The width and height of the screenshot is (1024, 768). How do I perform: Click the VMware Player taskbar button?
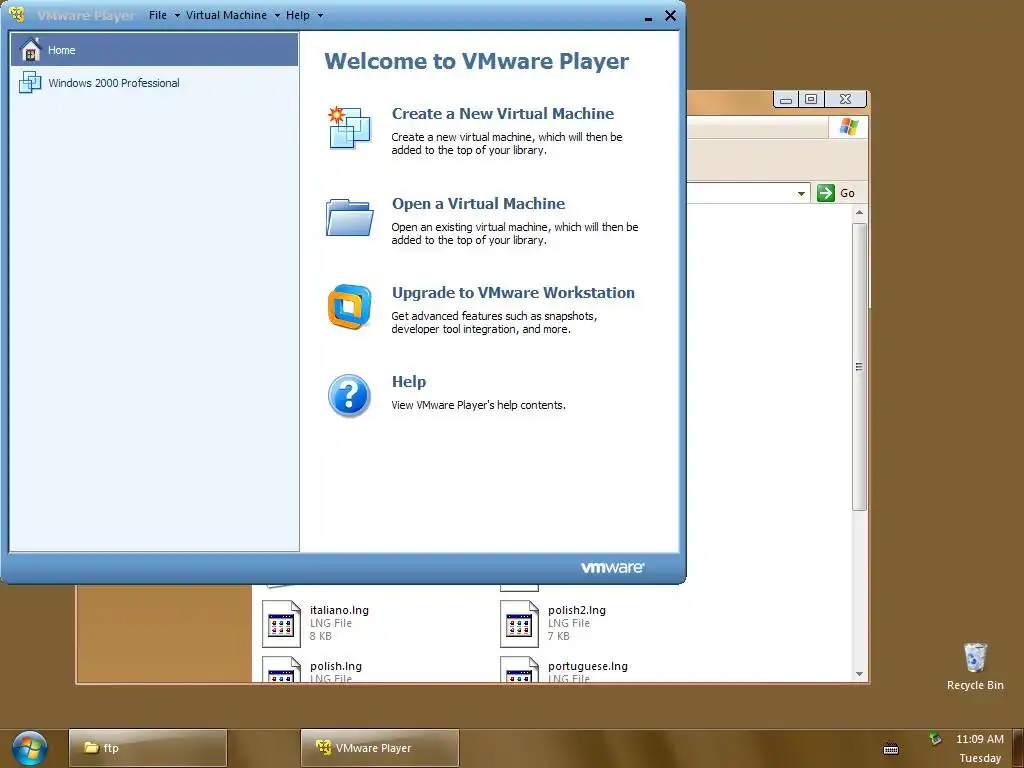click(x=379, y=748)
